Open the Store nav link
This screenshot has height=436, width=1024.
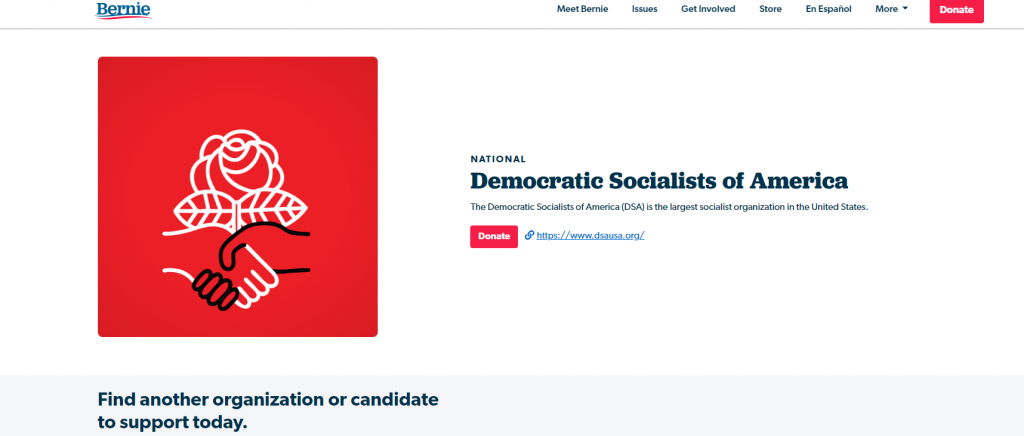point(770,9)
